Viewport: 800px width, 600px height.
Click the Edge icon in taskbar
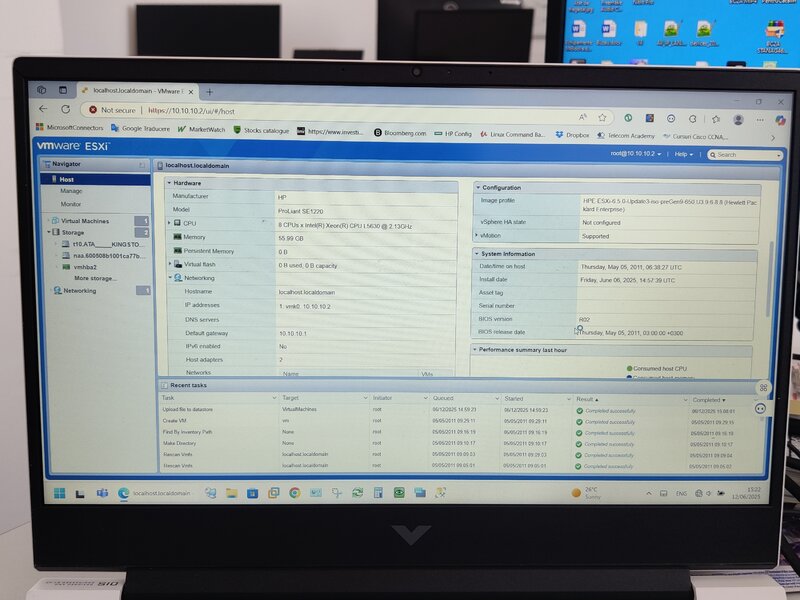[x=123, y=493]
